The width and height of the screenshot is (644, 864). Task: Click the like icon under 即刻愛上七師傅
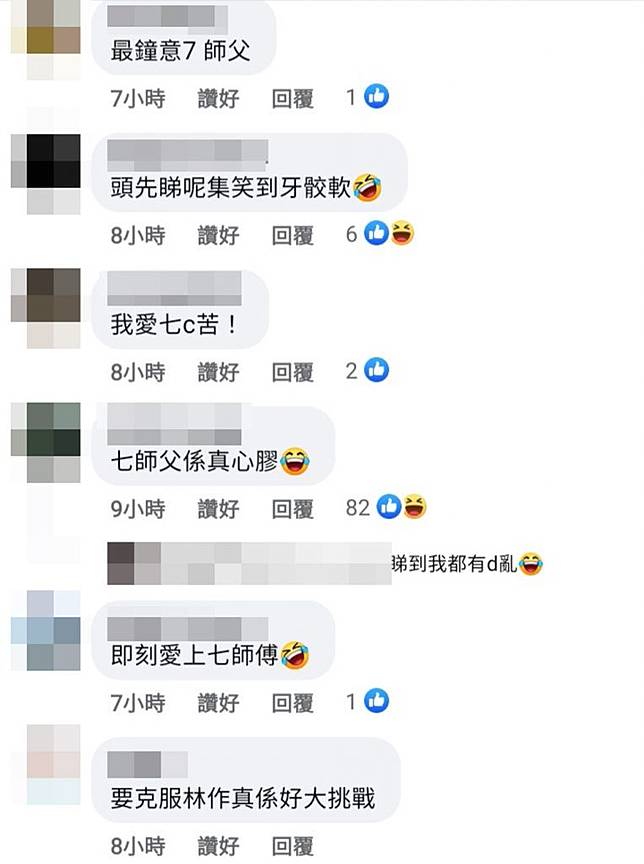click(377, 701)
